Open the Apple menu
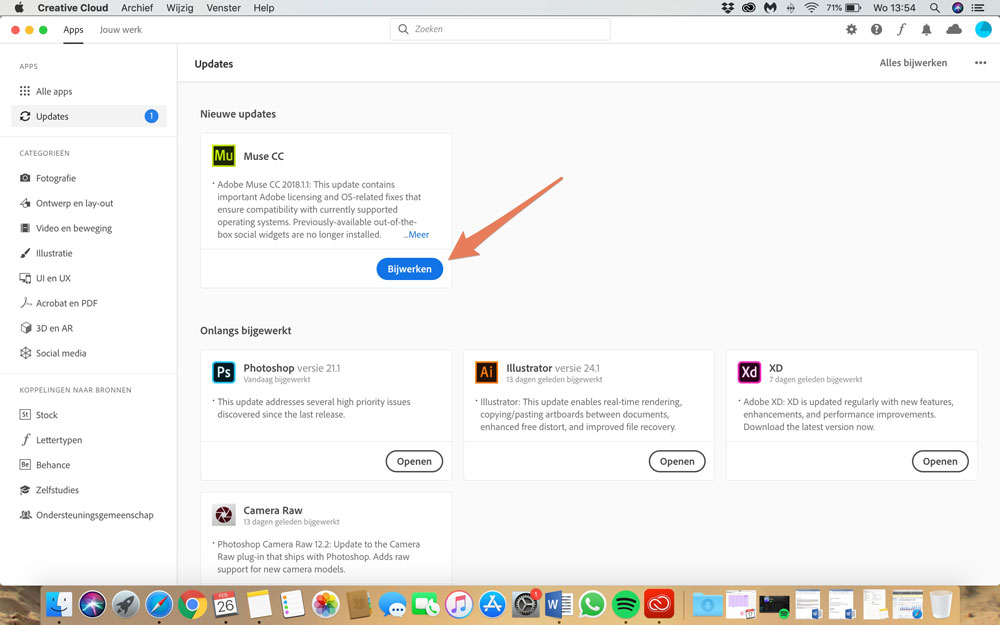This screenshot has height=625, width=1000. point(18,8)
